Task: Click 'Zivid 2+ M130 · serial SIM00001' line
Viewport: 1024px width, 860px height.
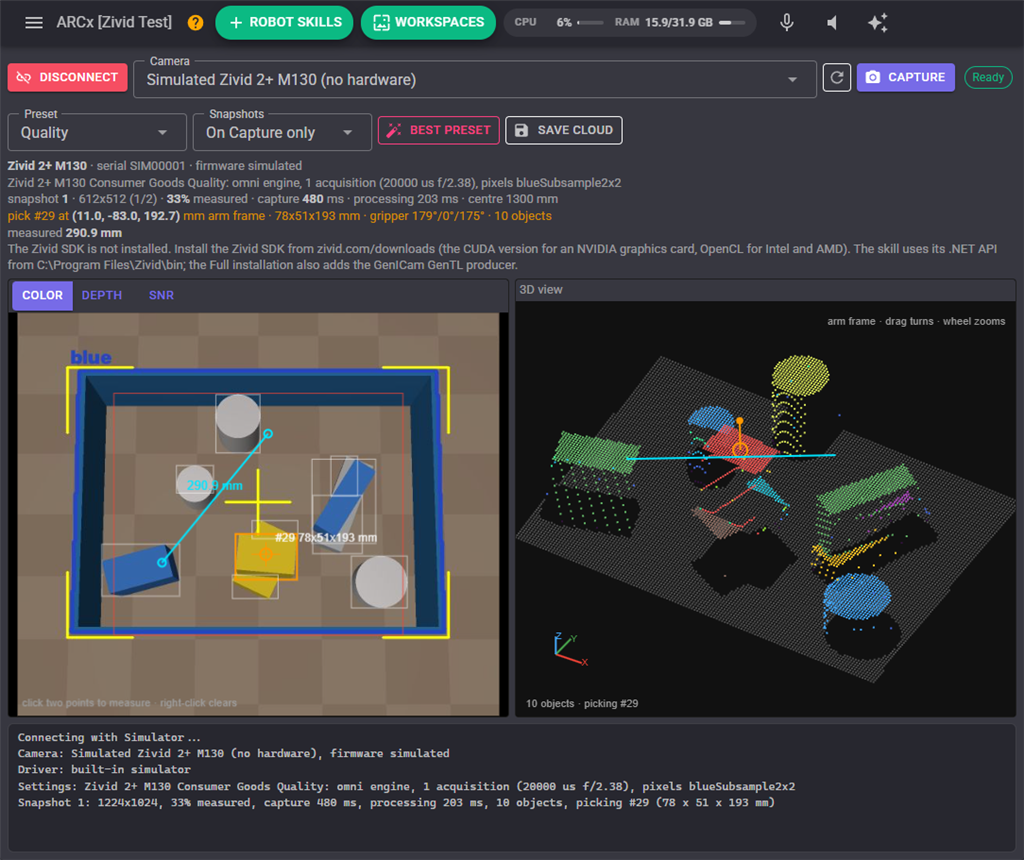Action: tap(155, 166)
